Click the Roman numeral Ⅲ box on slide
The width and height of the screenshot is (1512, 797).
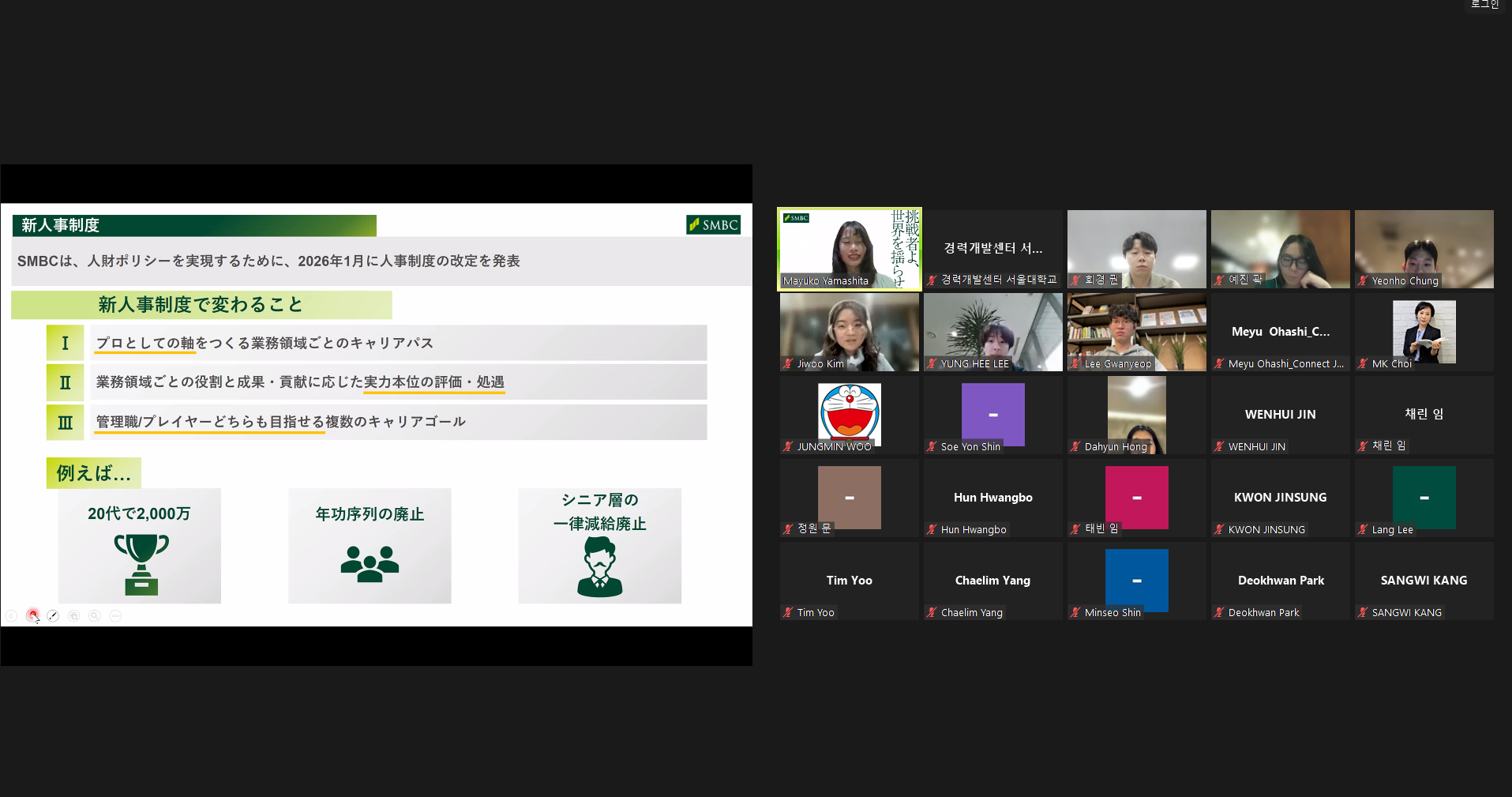point(65,423)
